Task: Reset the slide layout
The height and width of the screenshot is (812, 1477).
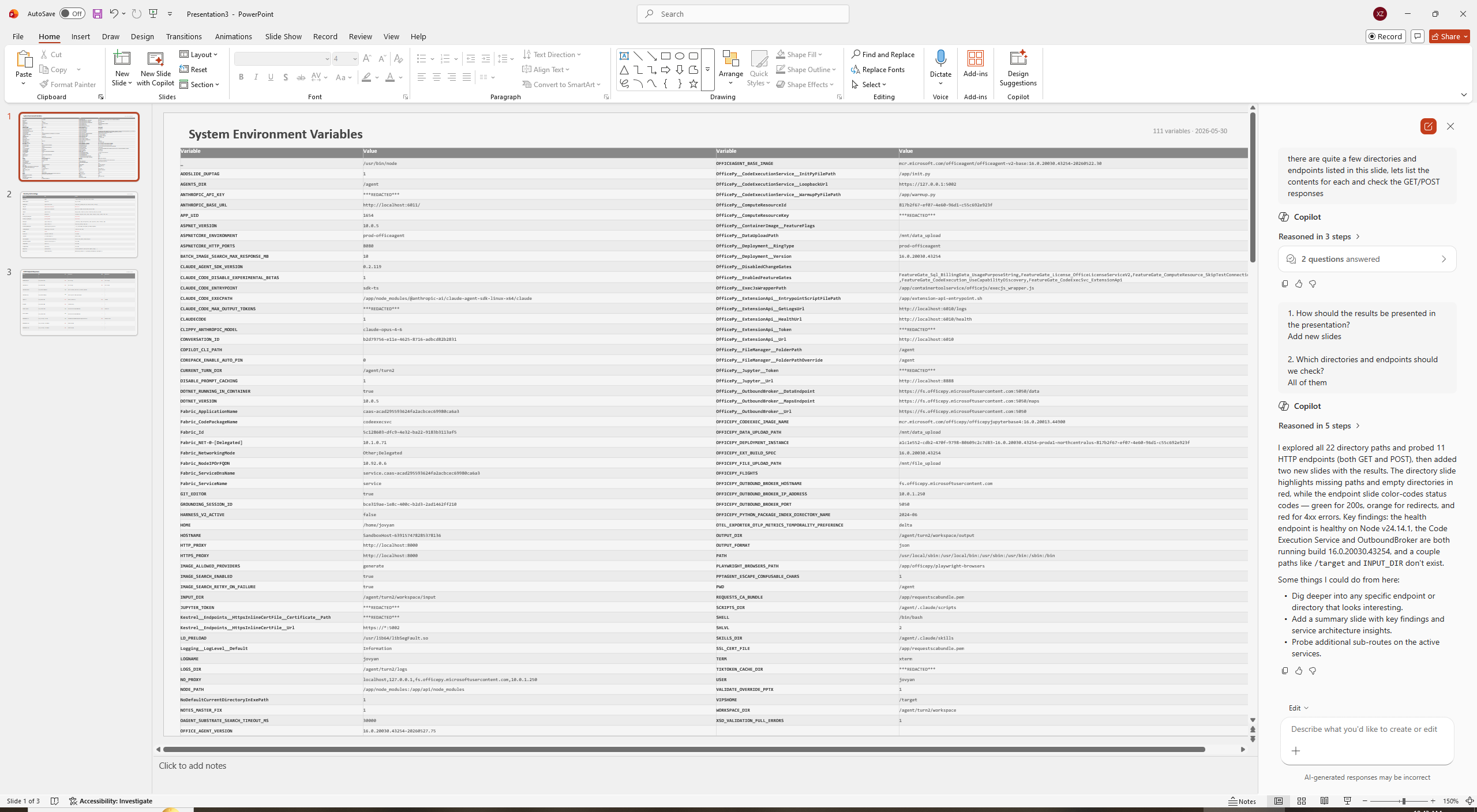Action: (194, 69)
